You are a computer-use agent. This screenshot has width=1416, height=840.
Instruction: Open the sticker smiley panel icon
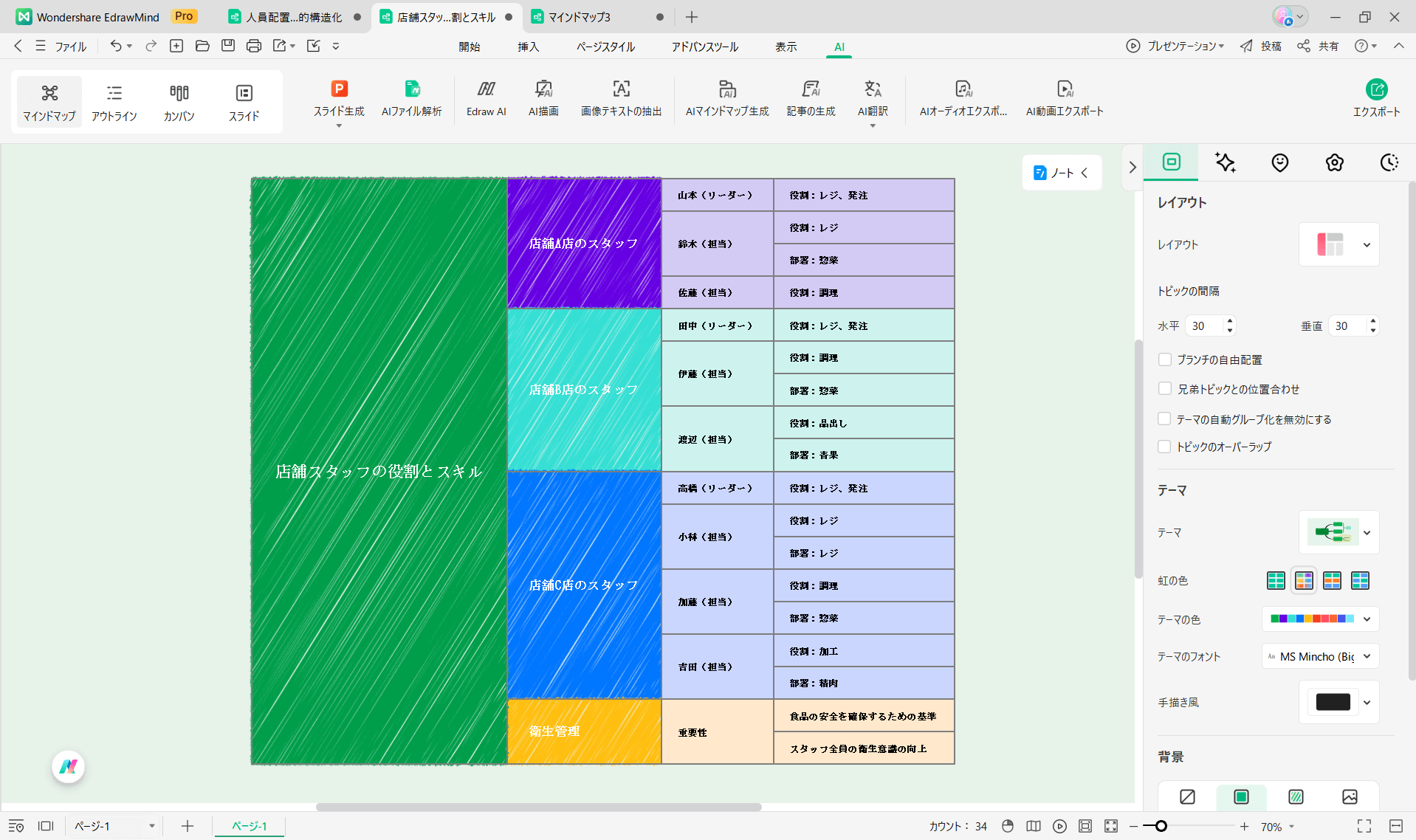pyautogui.click(x=1279, y=162)
